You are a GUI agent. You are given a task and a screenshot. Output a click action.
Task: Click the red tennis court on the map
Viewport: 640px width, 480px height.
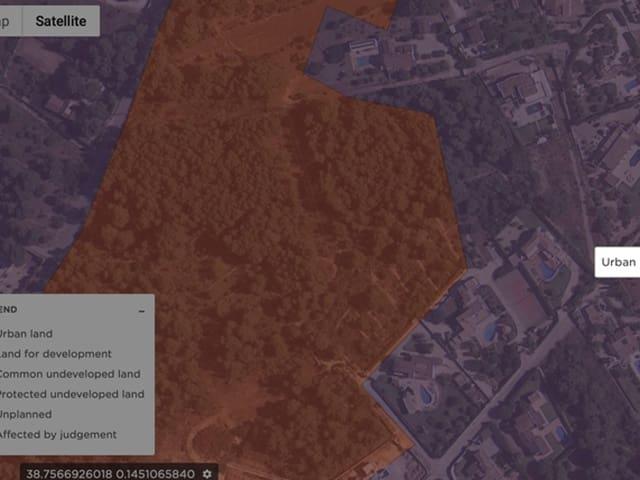click(519, 295)
